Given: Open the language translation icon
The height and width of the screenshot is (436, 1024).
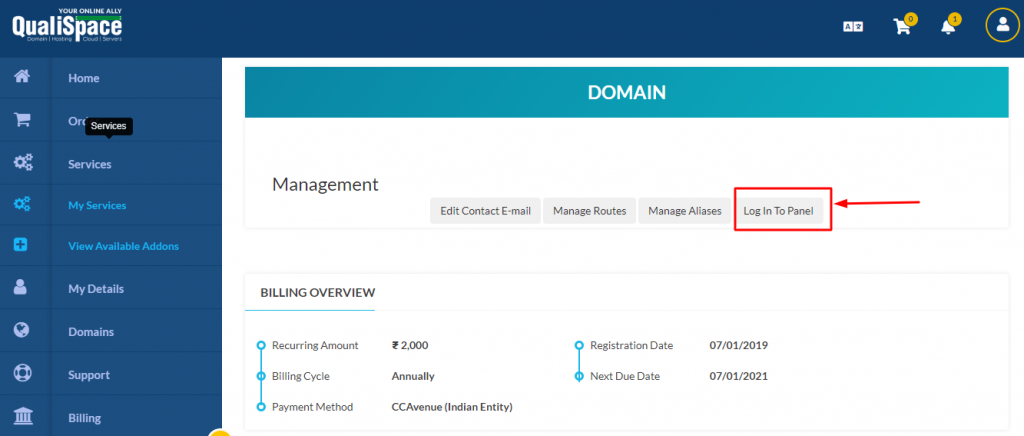Looking at the screenshot, I should coord(853,27).
